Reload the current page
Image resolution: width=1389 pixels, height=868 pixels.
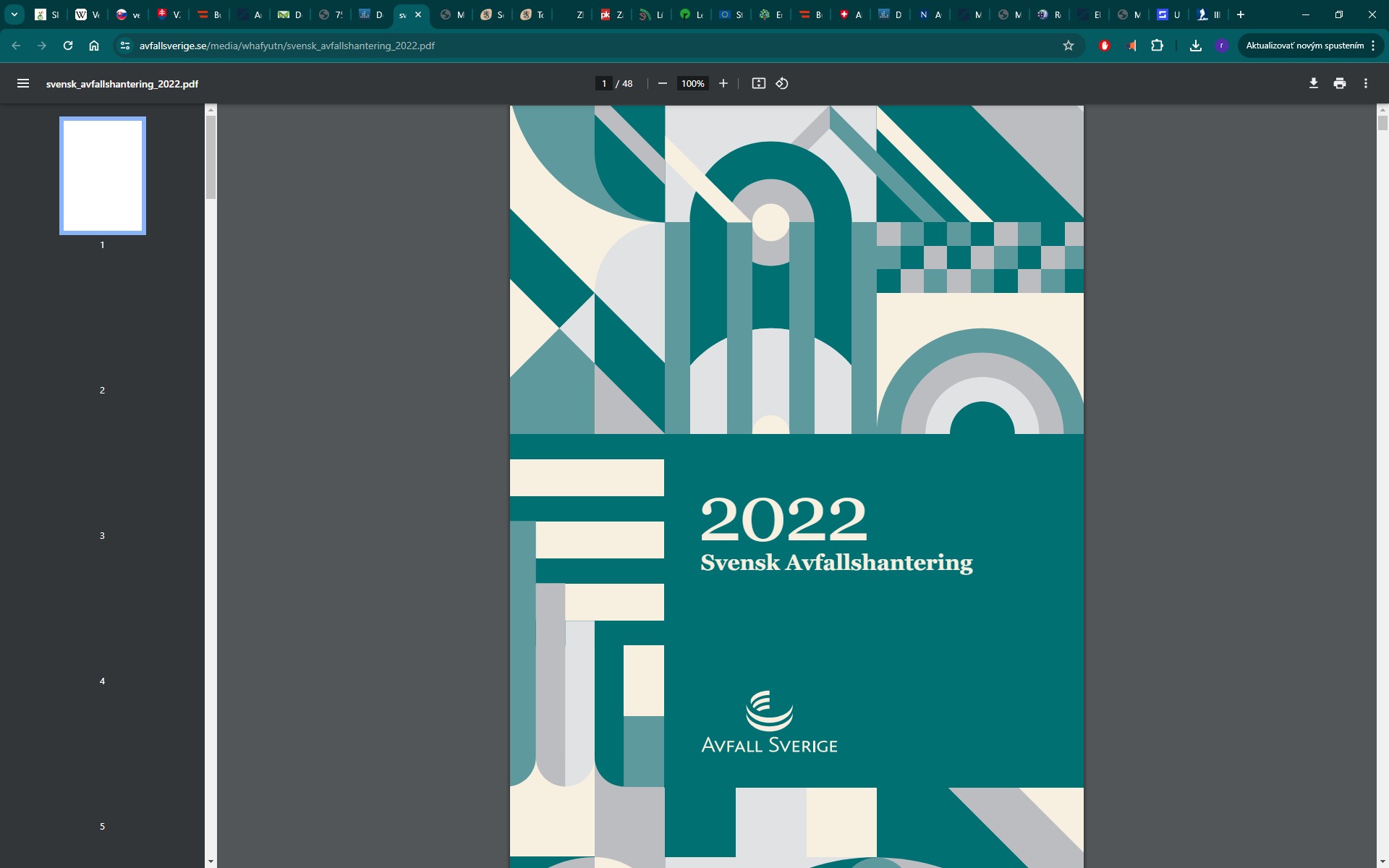[68, 46]
